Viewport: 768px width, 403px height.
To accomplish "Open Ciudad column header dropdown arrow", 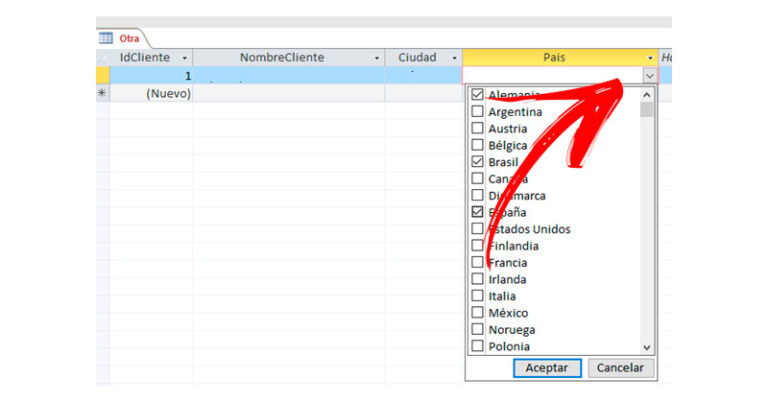I will pos(454,58).
